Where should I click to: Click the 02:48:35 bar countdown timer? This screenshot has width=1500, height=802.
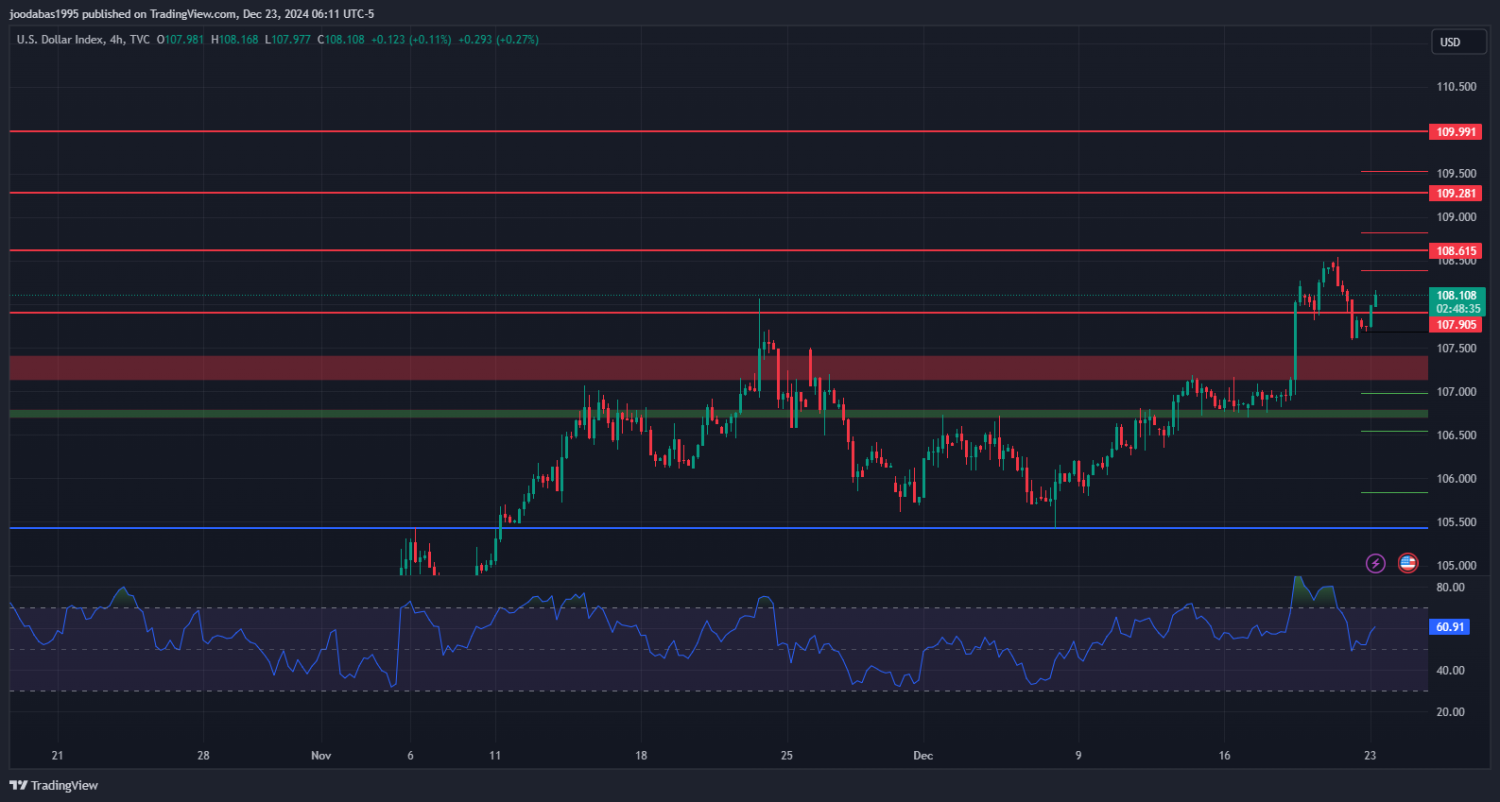pos(1457,309)
